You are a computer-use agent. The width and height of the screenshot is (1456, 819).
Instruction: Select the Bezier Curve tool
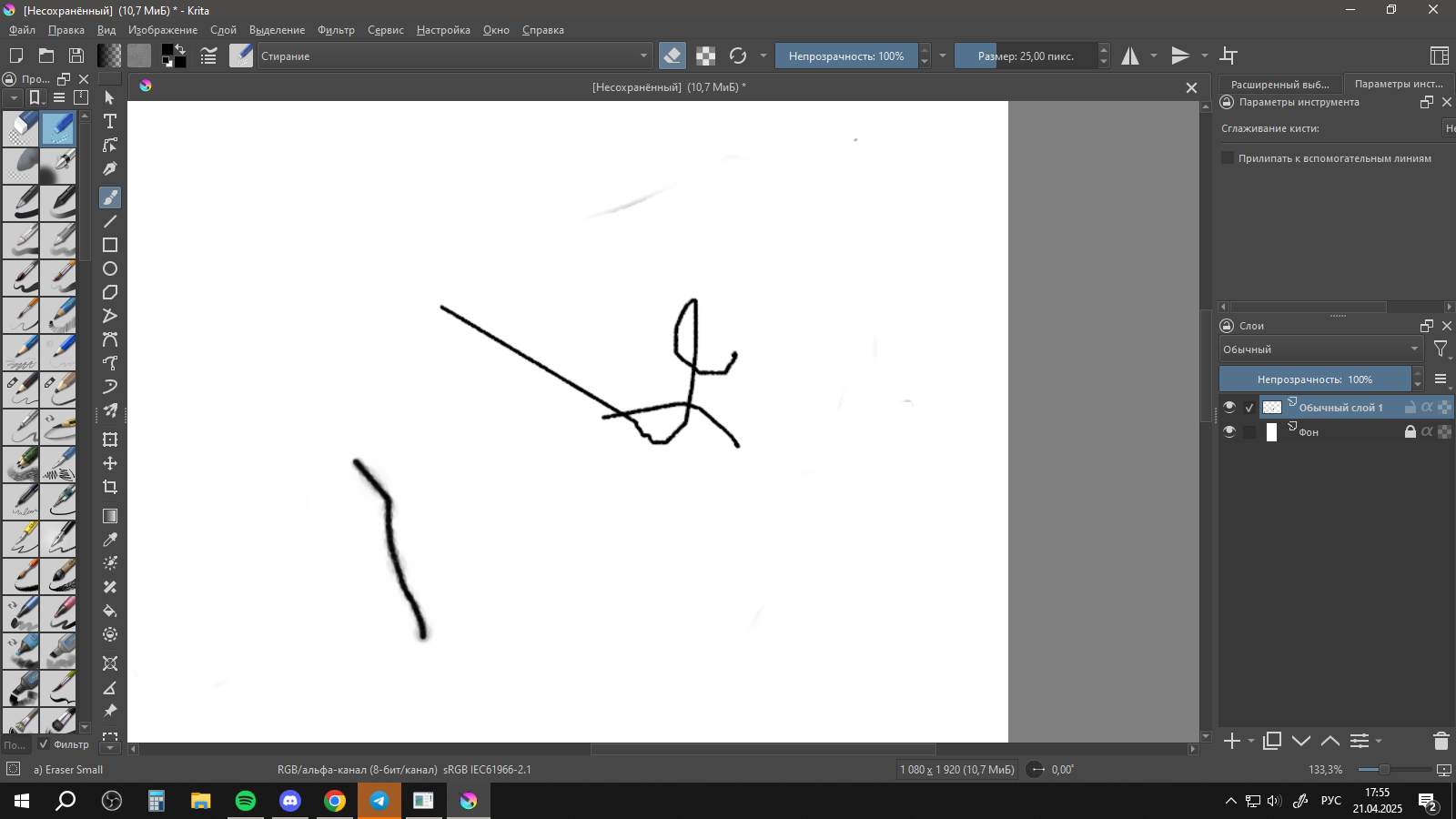click(x=110, y=339)
